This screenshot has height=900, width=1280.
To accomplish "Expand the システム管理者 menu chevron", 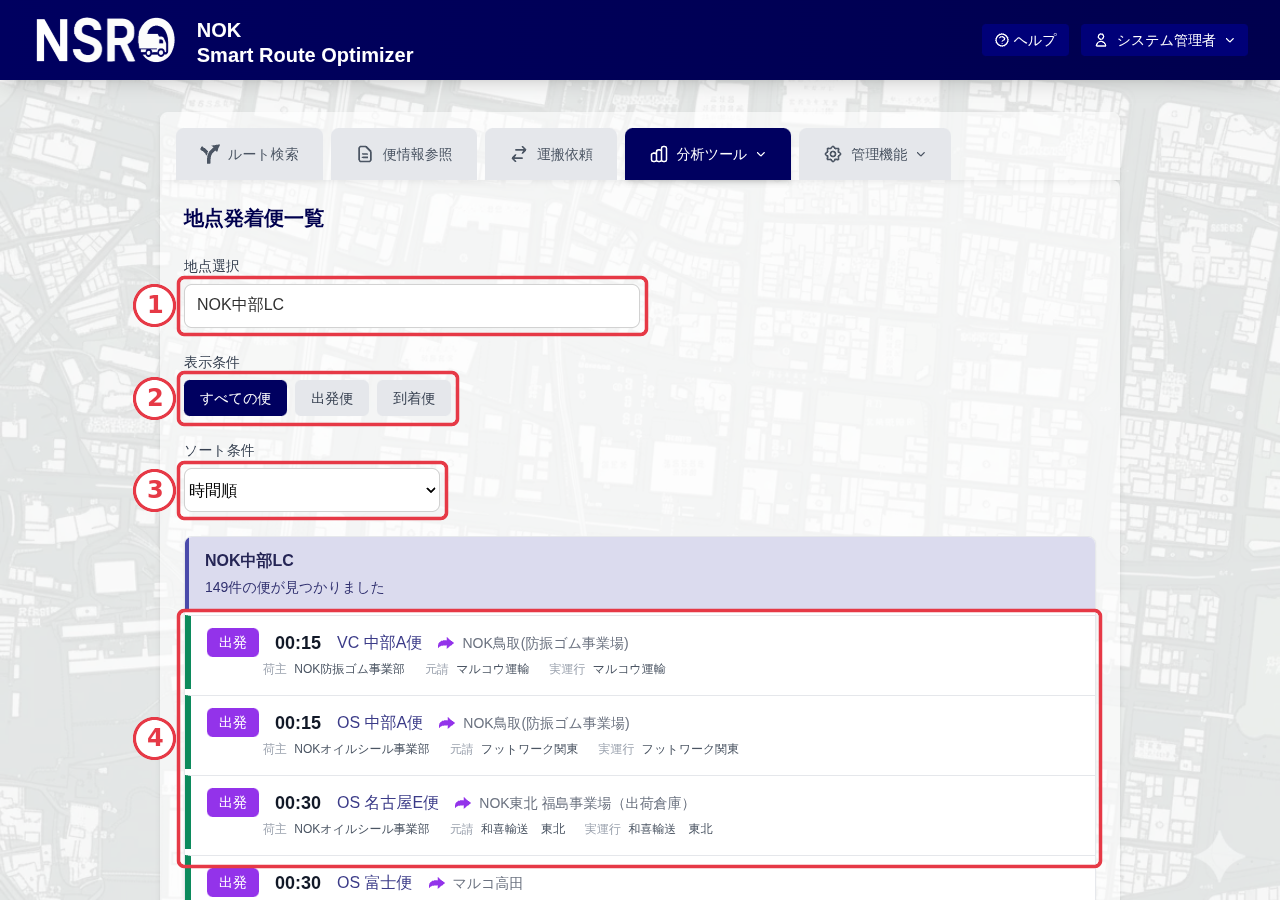I will coord(1230,40).
